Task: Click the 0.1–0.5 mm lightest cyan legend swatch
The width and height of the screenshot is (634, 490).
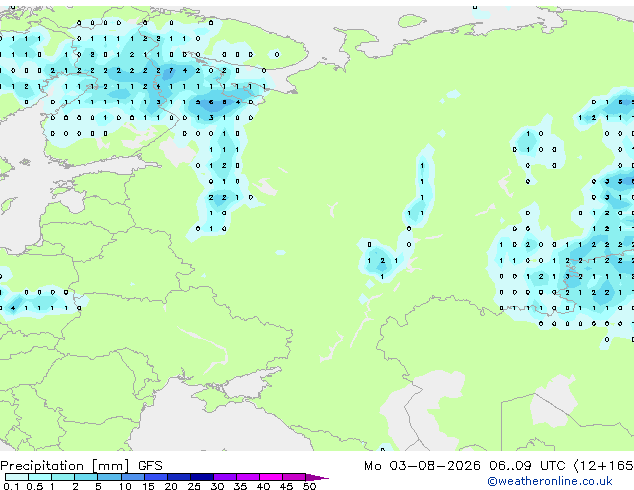Action: coord(17,477)
